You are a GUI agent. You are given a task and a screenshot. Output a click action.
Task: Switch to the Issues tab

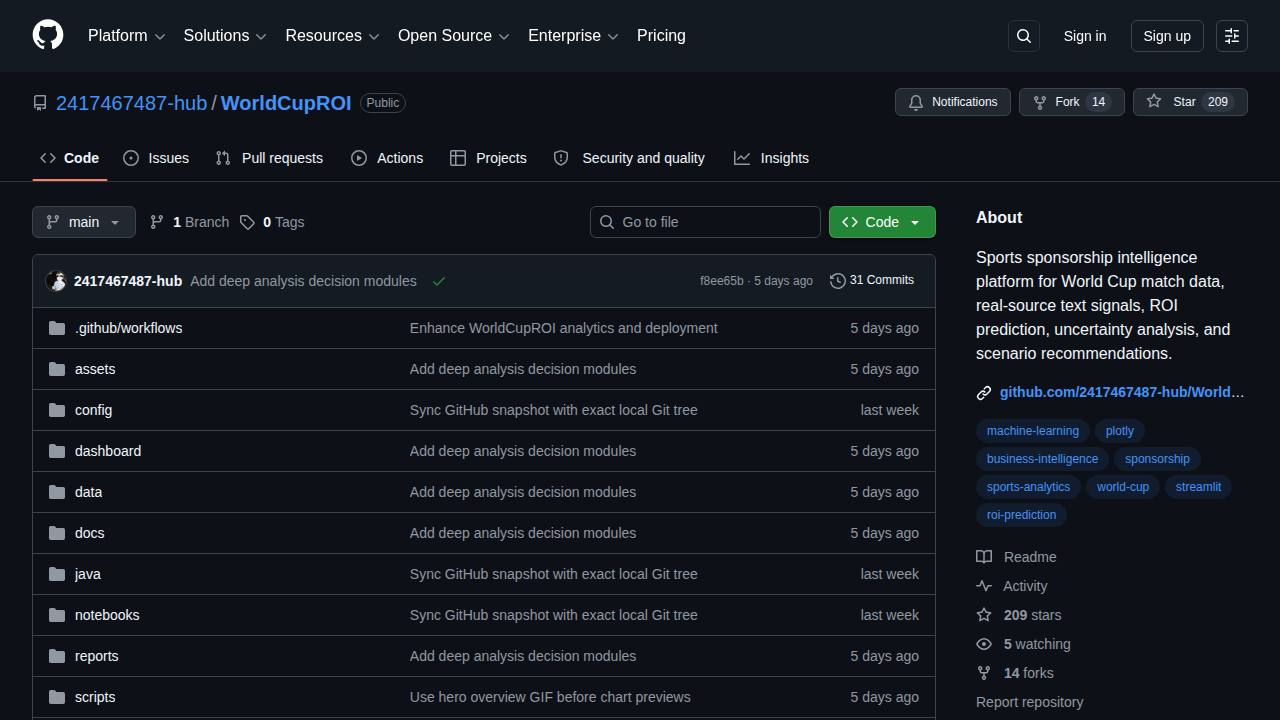click(x=156, y=158)
